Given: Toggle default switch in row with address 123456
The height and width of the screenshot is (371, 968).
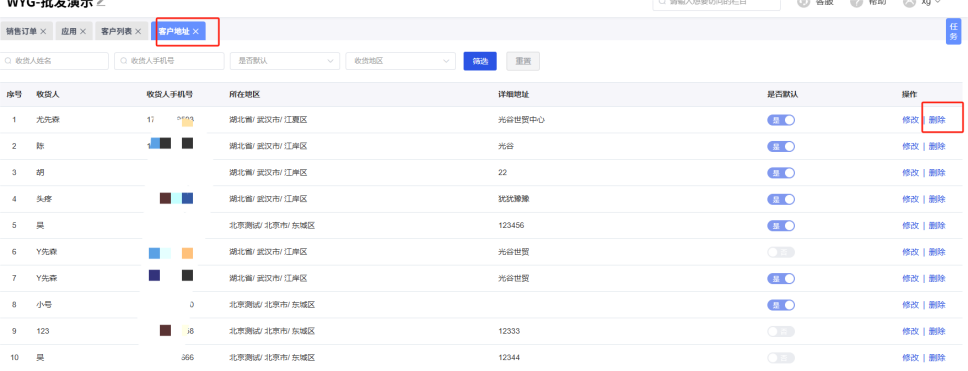Looking at the screenshot, I should (x=781, y=226).
